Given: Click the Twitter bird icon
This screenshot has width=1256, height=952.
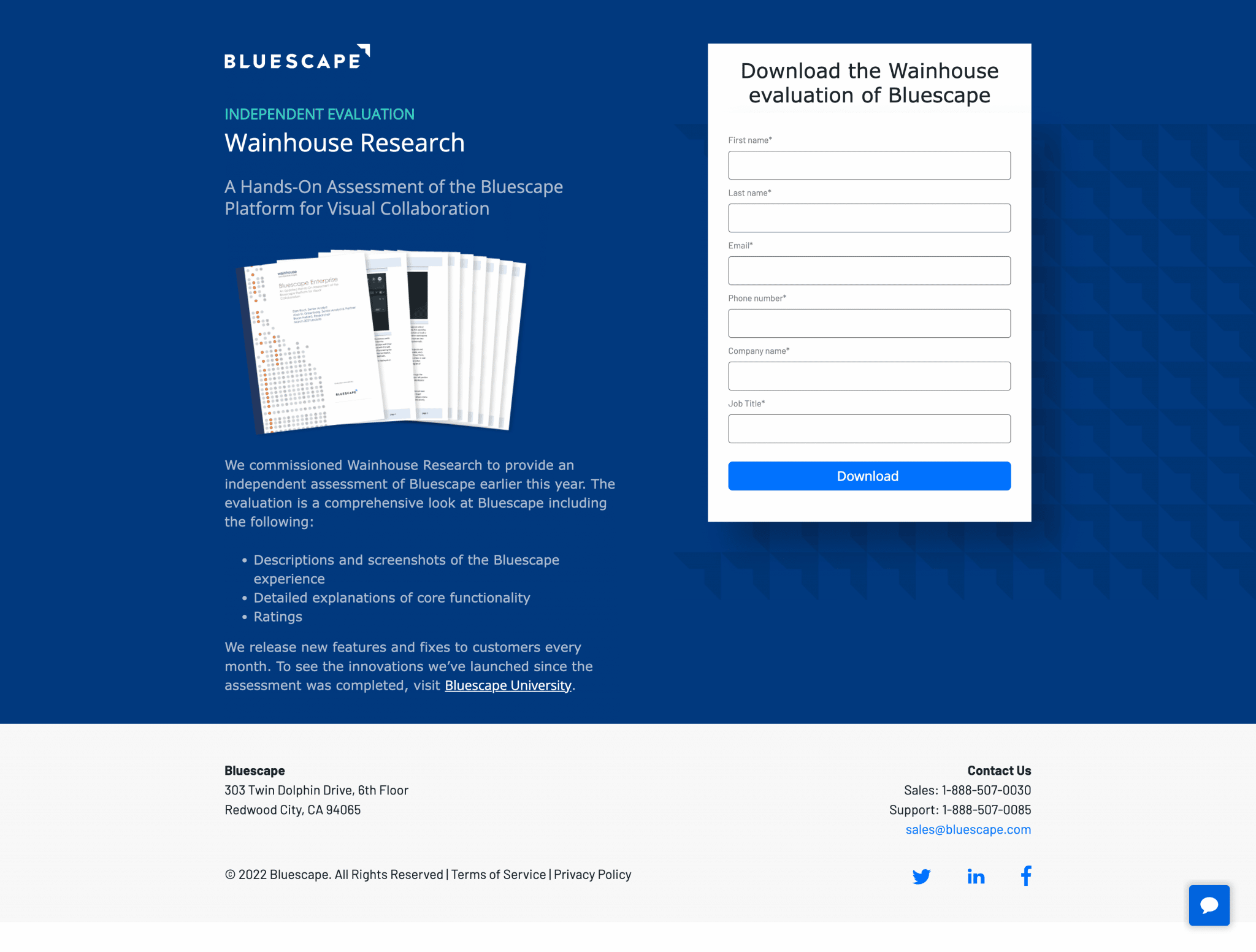Looking at the screenshot, I should [x=922, y=876].
